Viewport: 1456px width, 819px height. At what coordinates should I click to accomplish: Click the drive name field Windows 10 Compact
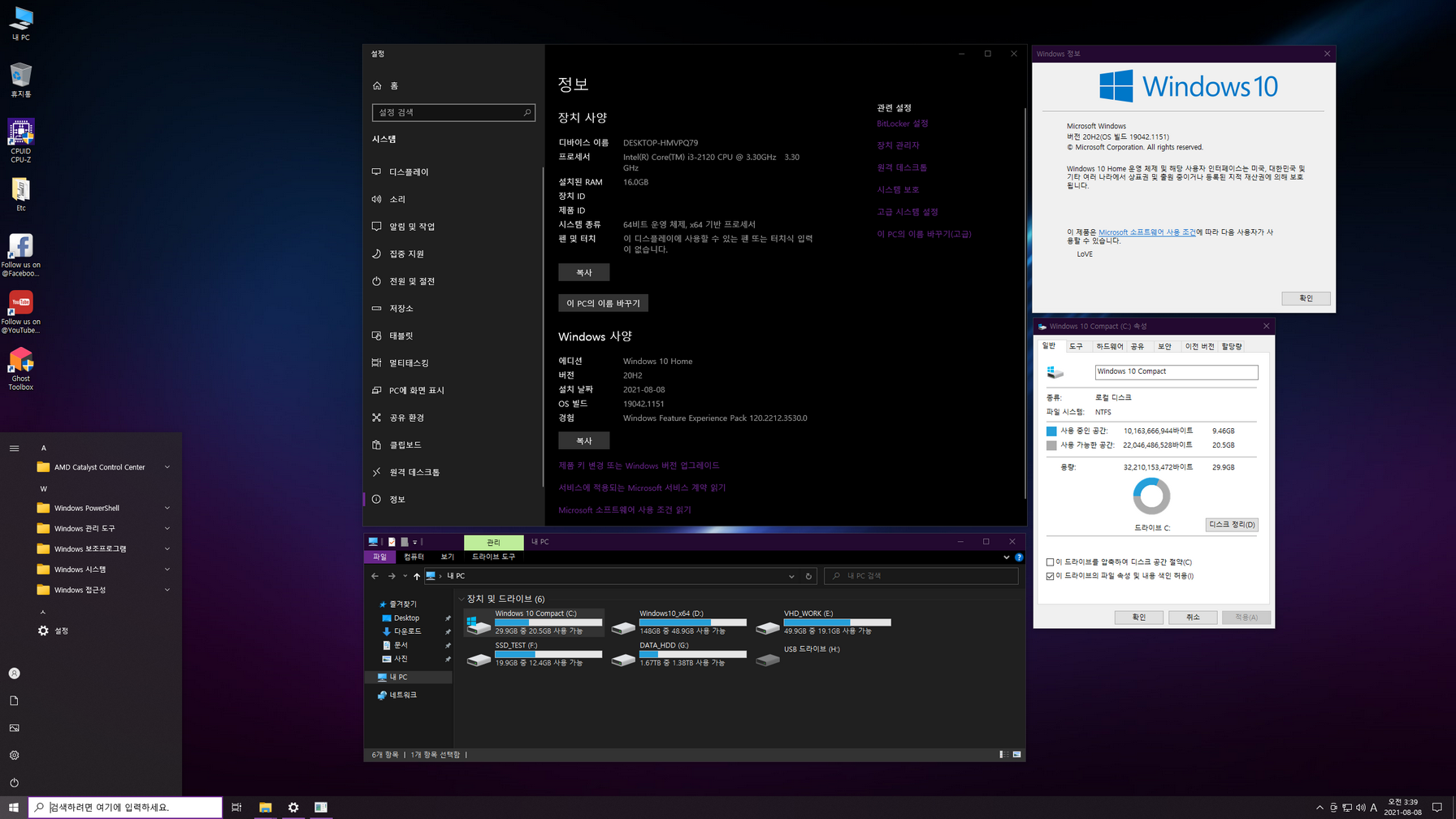pos(1176,371)
